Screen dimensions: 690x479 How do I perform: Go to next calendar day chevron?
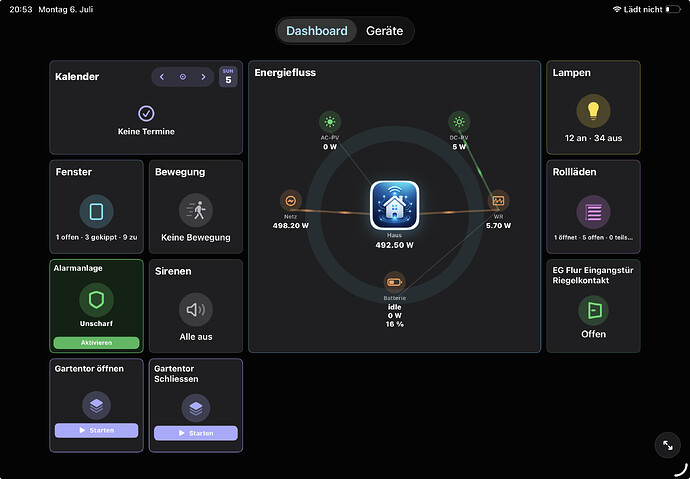coord(203,77)
